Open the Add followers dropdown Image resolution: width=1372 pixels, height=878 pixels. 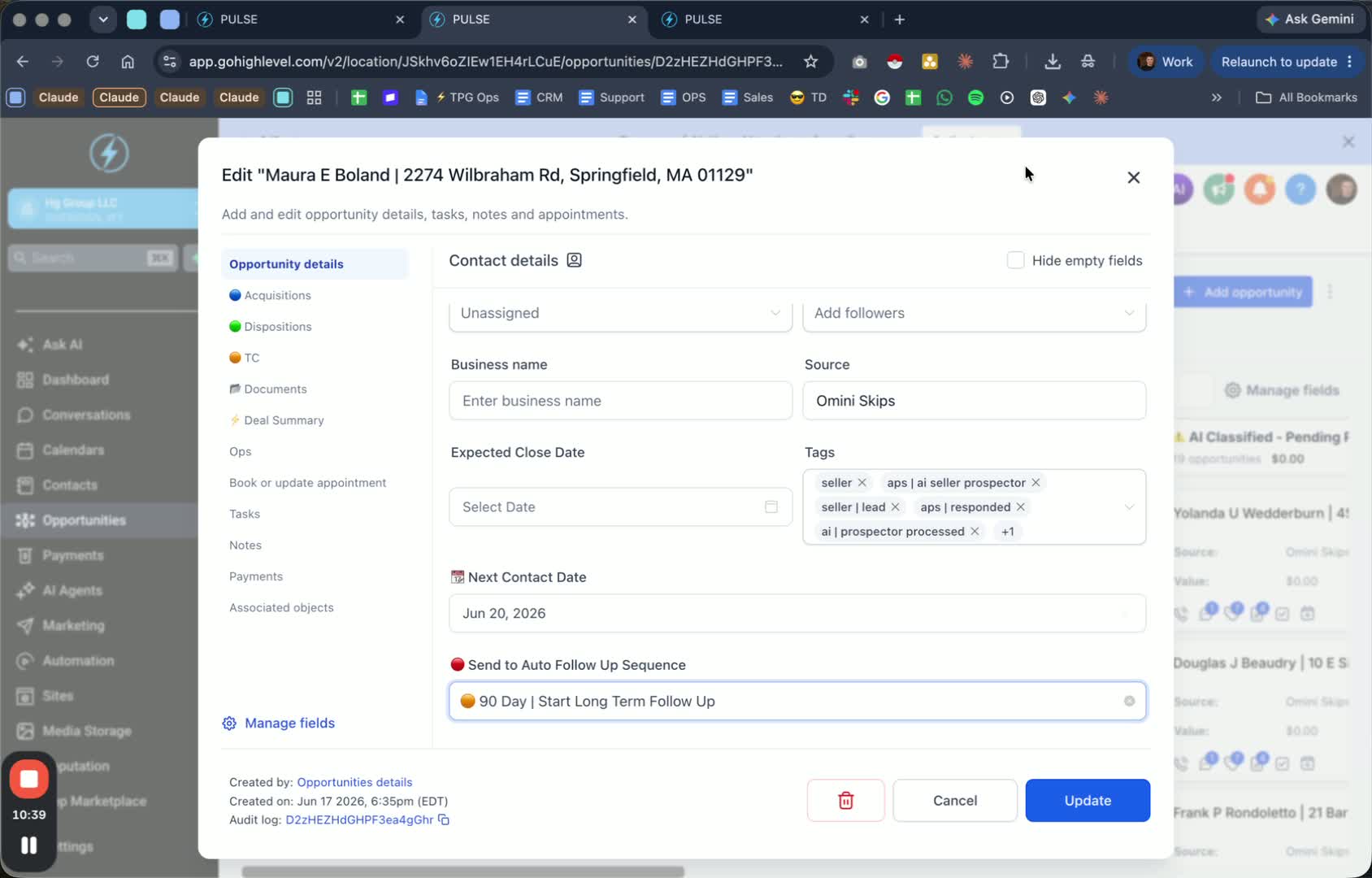(x=974, y=313)
